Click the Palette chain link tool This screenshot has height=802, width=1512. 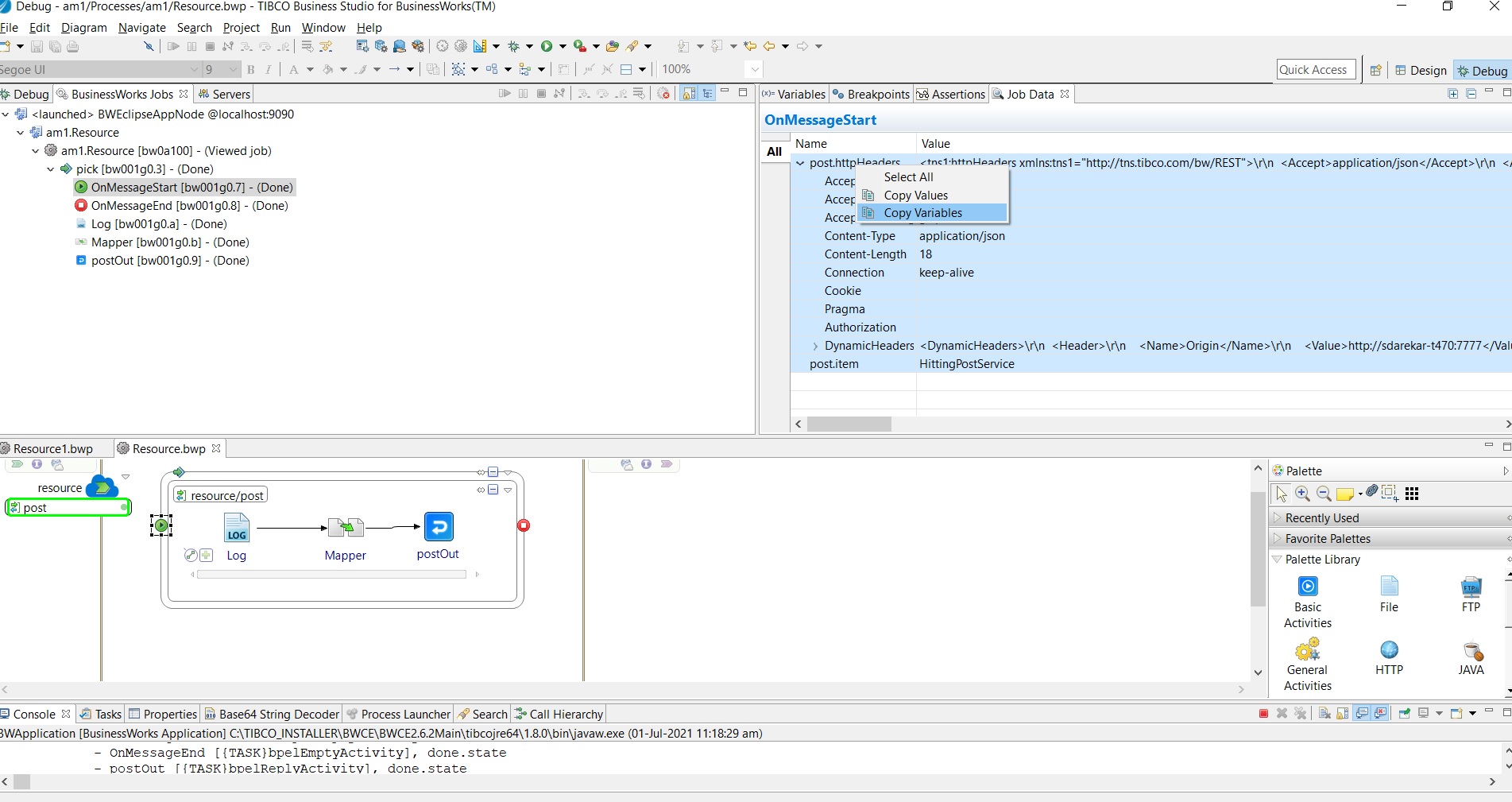1372,491
